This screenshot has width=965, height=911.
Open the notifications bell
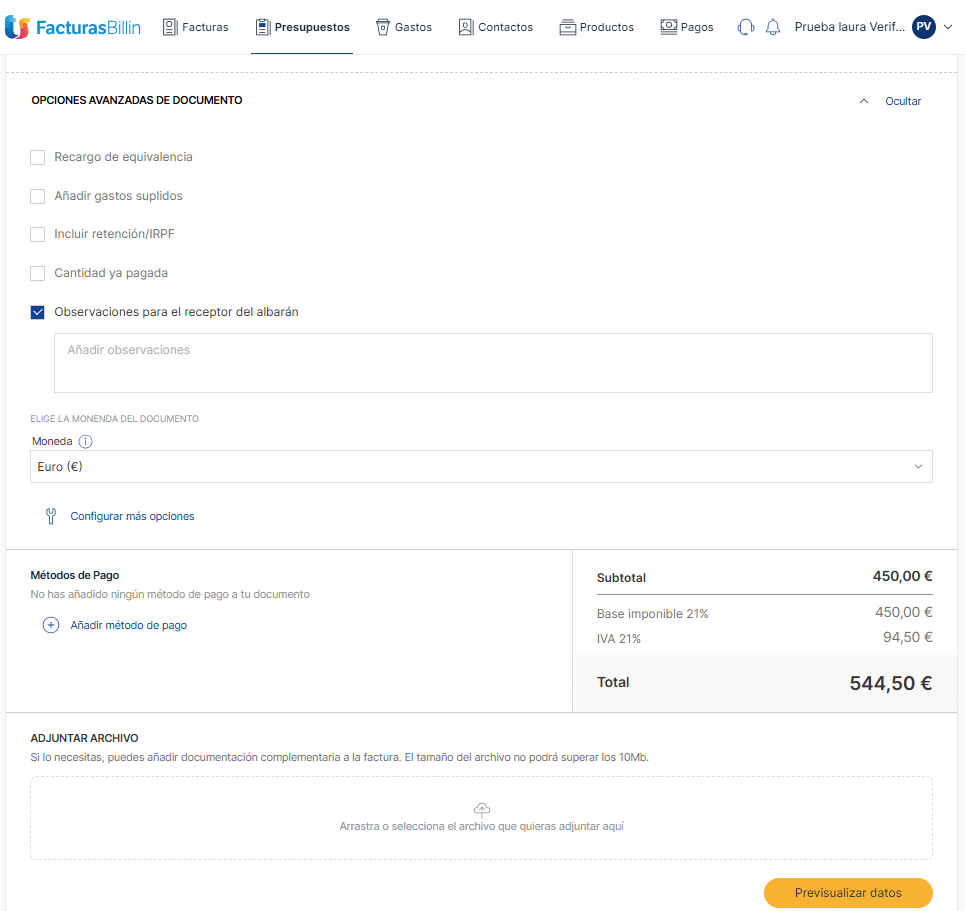click(773, 27)
